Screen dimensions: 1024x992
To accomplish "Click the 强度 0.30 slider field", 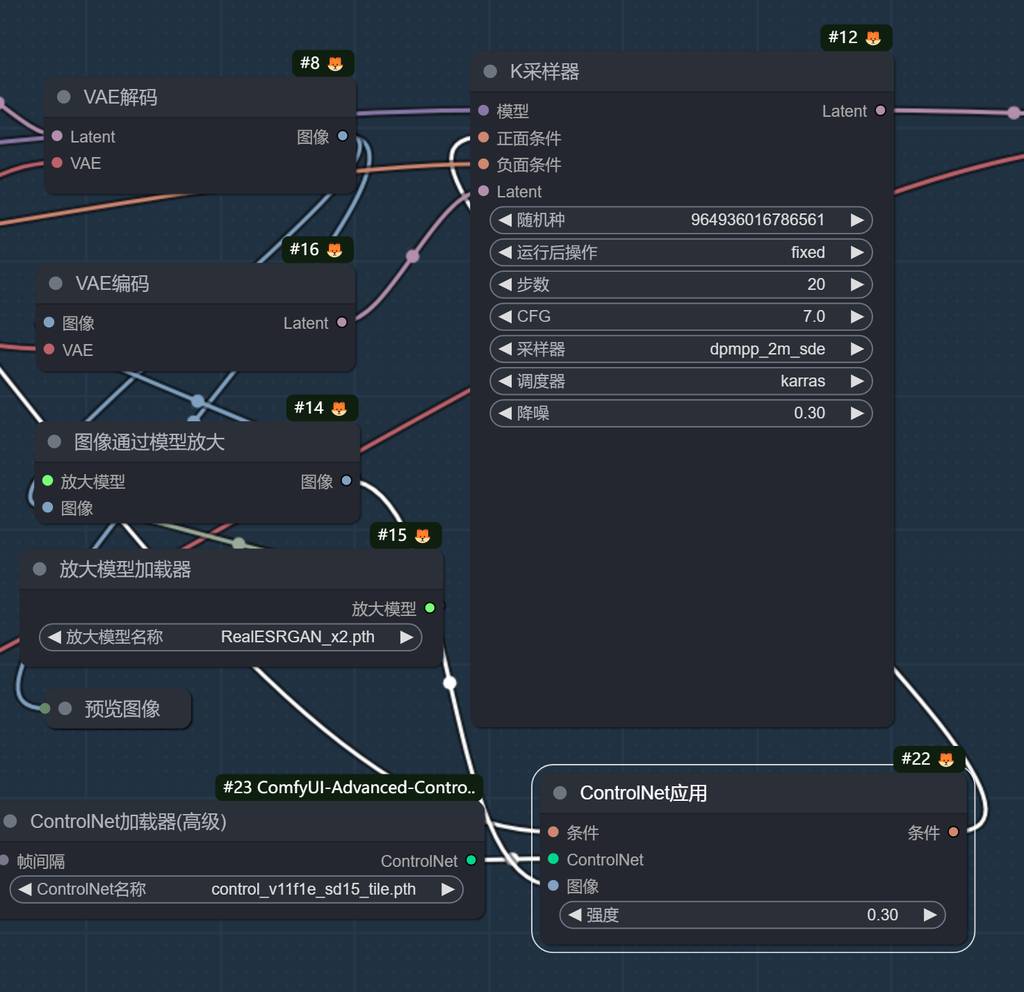I will tap(751, 915).
